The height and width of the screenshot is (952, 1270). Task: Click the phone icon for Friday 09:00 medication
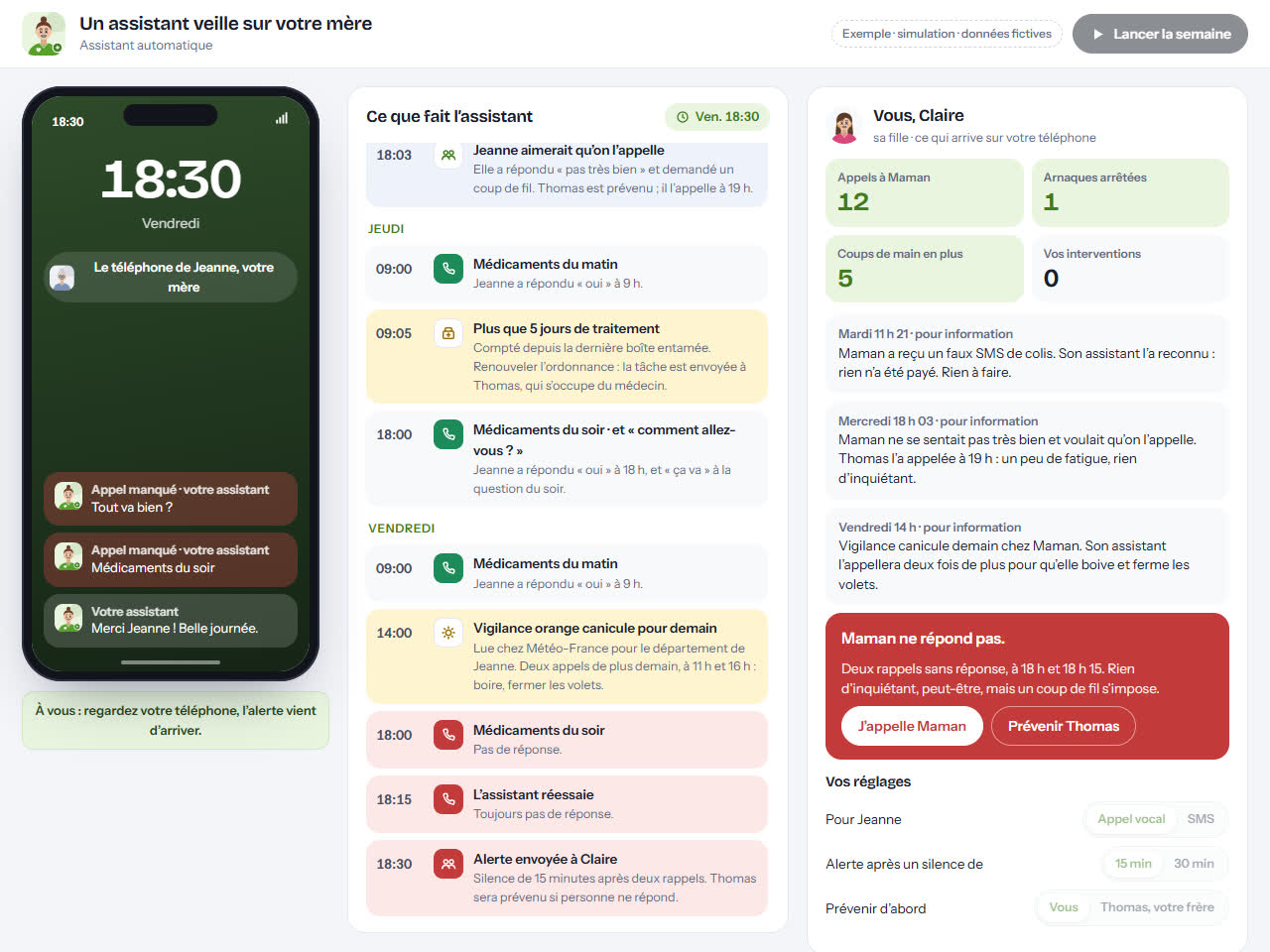tap(448, 568)
